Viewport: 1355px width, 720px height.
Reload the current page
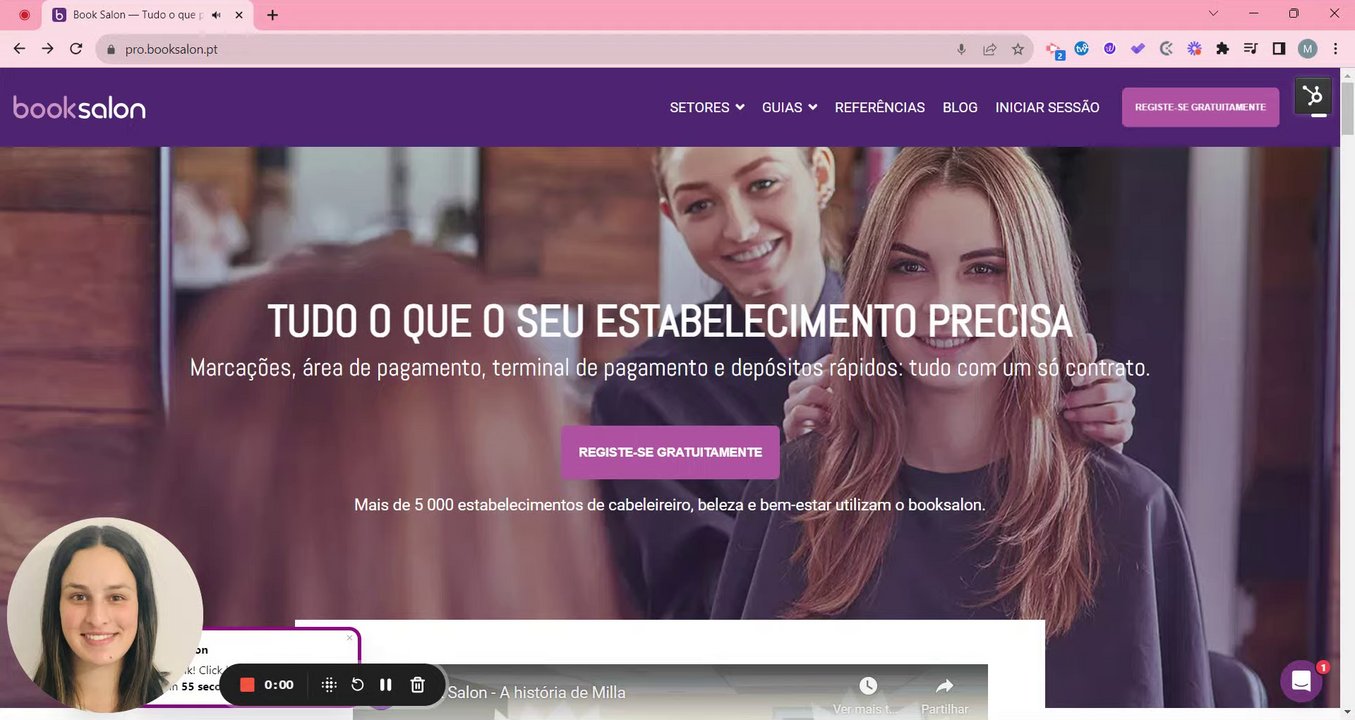pyautogui.click(x=76, y=49)
